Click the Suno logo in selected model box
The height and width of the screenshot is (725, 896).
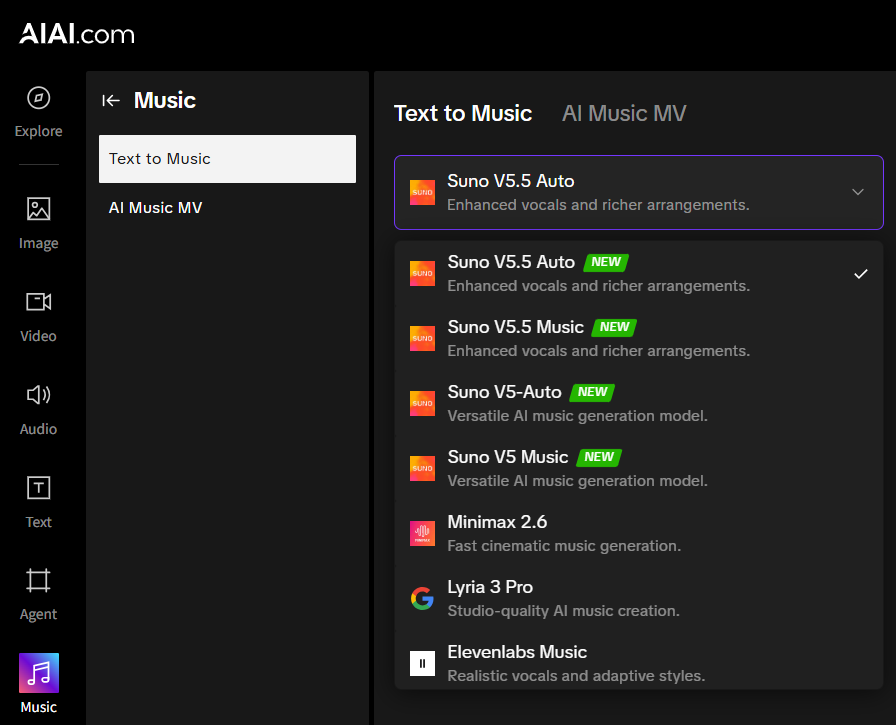pos(422,193)
